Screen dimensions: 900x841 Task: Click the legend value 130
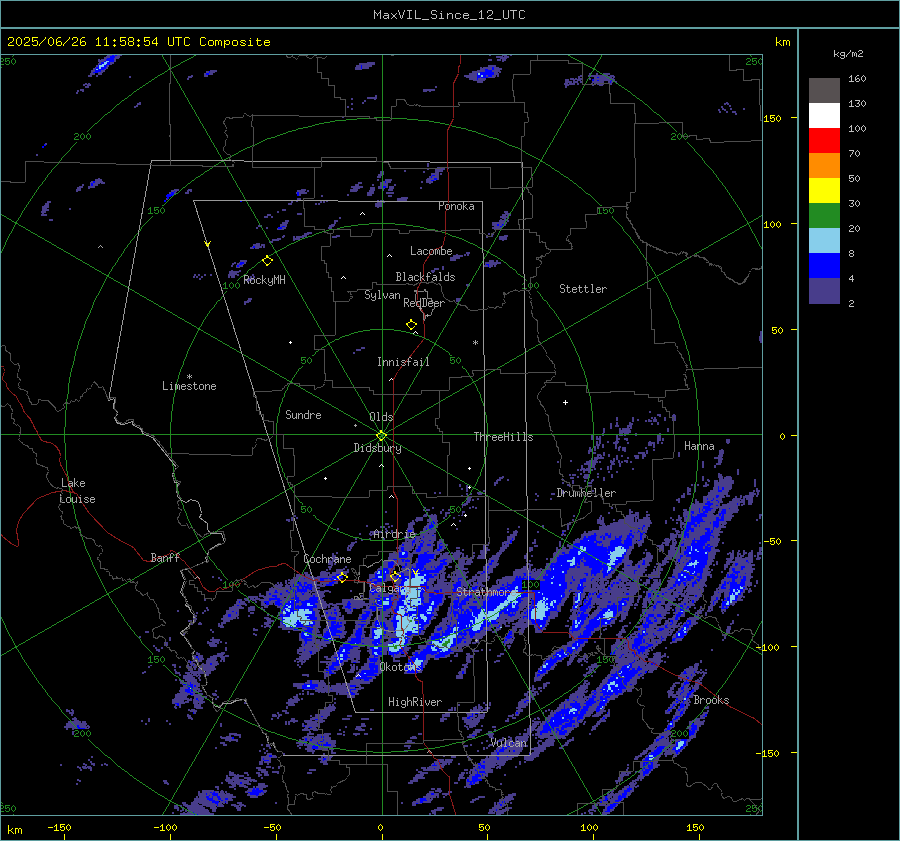(x=857, y=104)
